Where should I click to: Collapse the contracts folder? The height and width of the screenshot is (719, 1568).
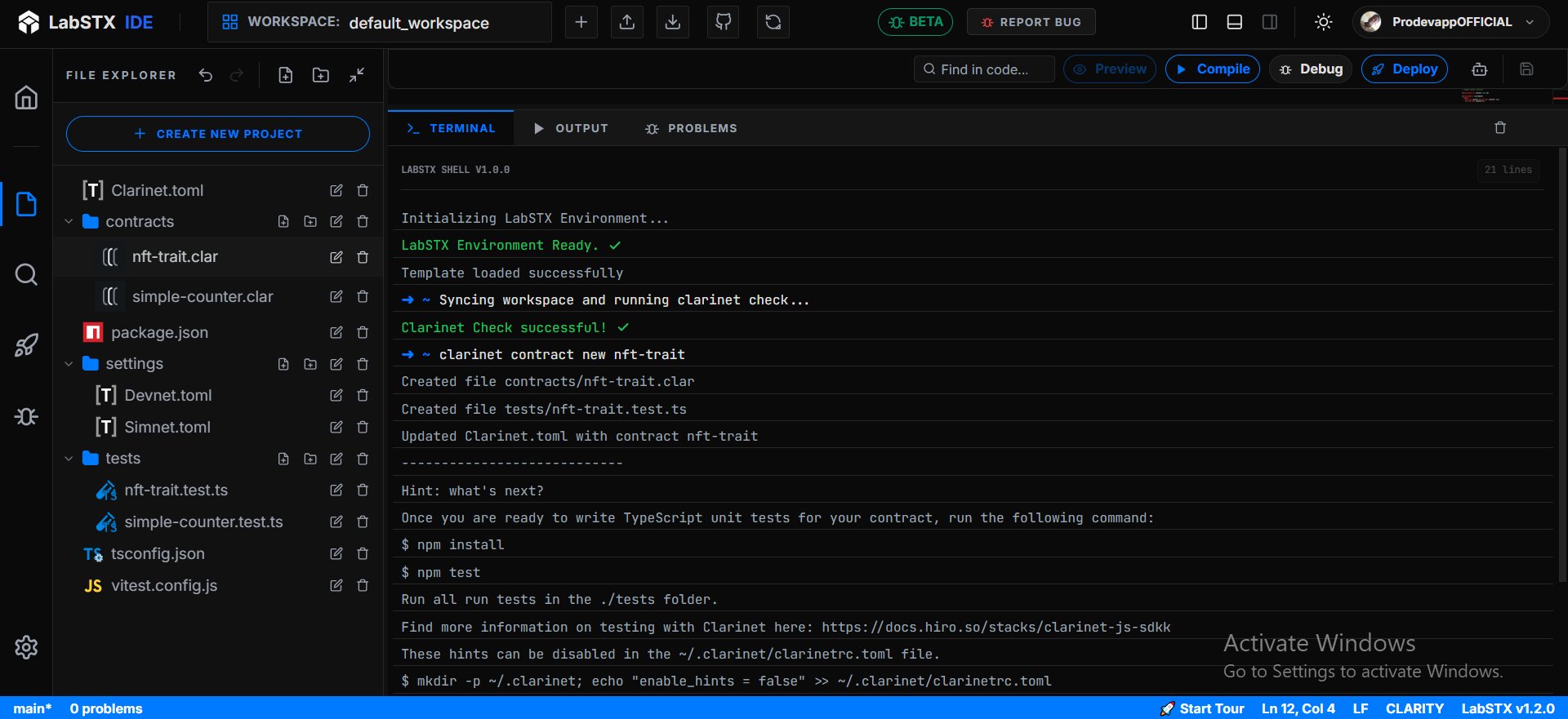[69, 222]
